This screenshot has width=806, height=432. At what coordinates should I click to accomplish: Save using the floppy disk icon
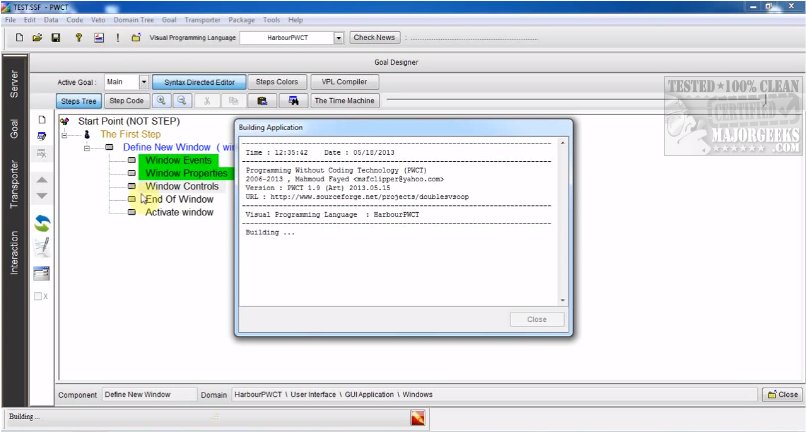point(56,38)
